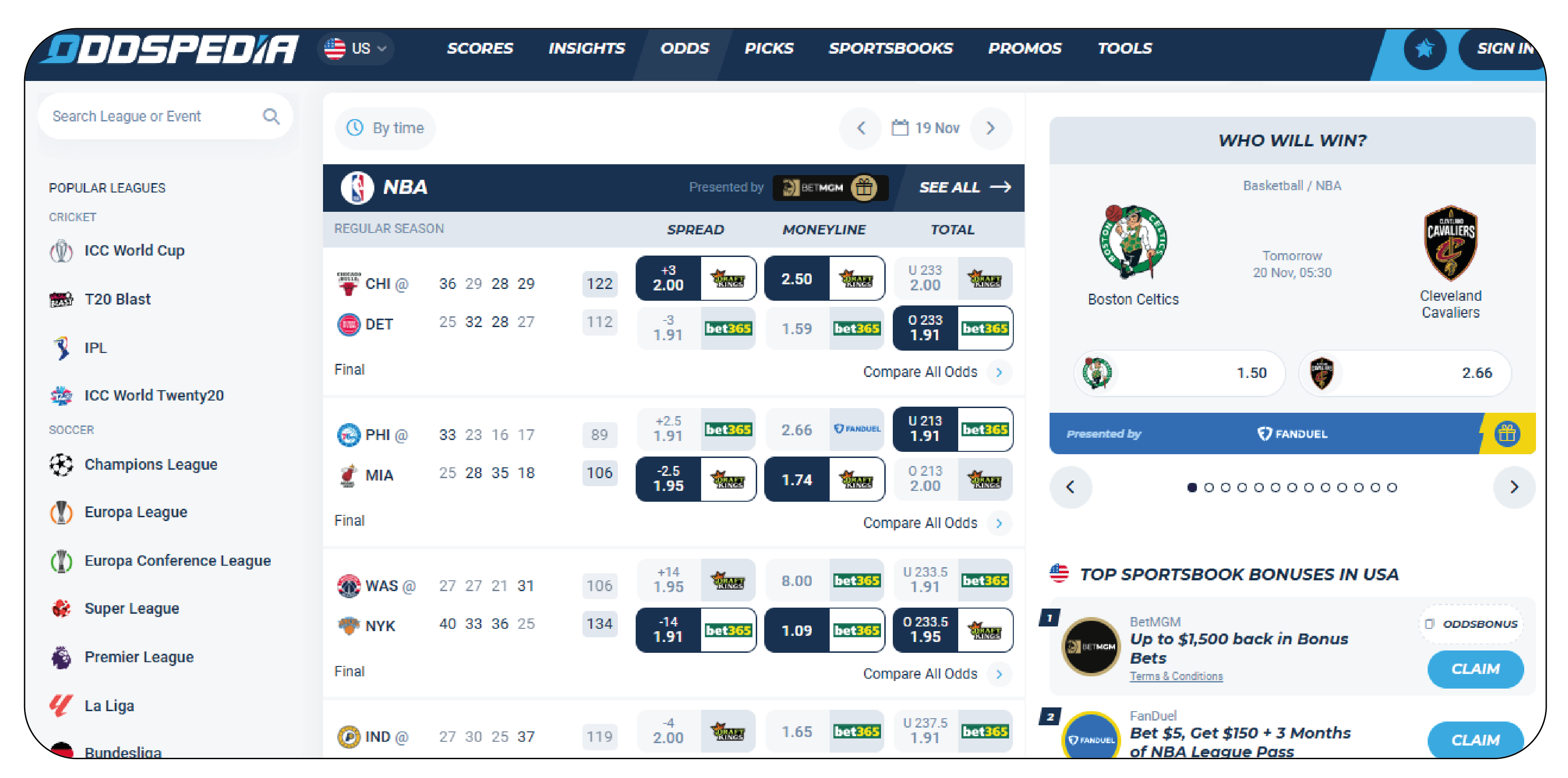Click the Sign In button
Viewport: 1568px width, 778px height.
click(1502, 48)
